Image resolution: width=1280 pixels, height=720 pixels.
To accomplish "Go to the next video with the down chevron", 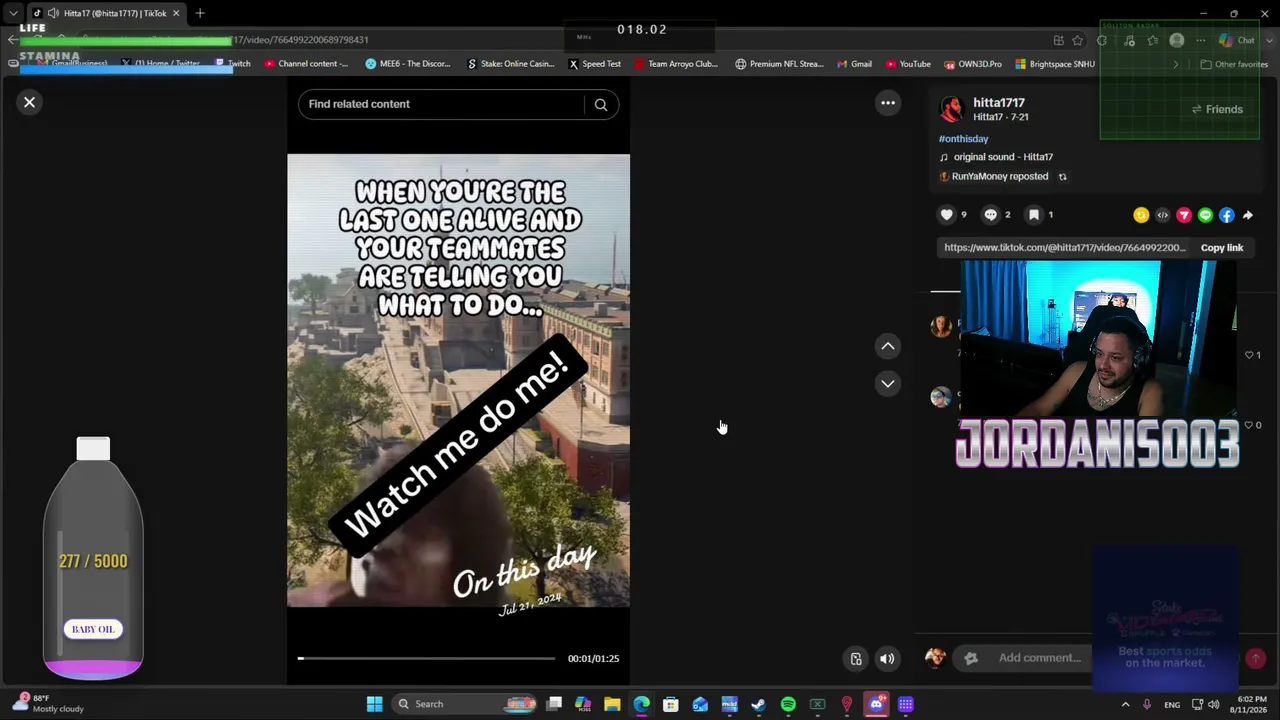I will coord(888,384).
